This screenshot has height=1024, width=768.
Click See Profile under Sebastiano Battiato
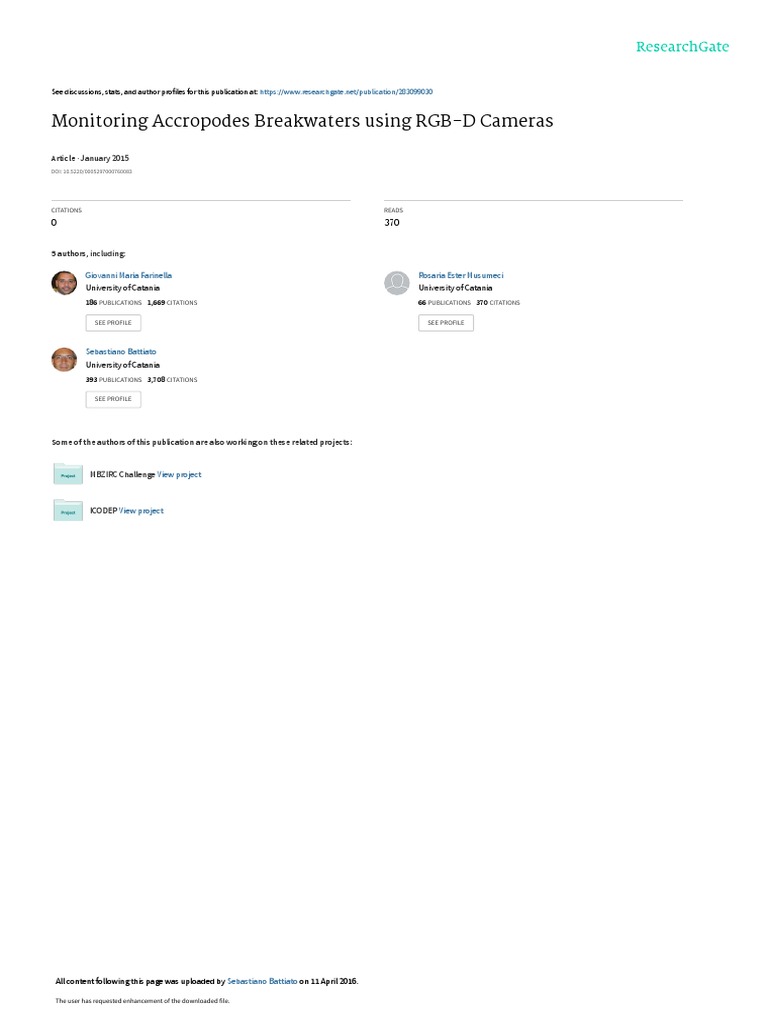point(113,399)
